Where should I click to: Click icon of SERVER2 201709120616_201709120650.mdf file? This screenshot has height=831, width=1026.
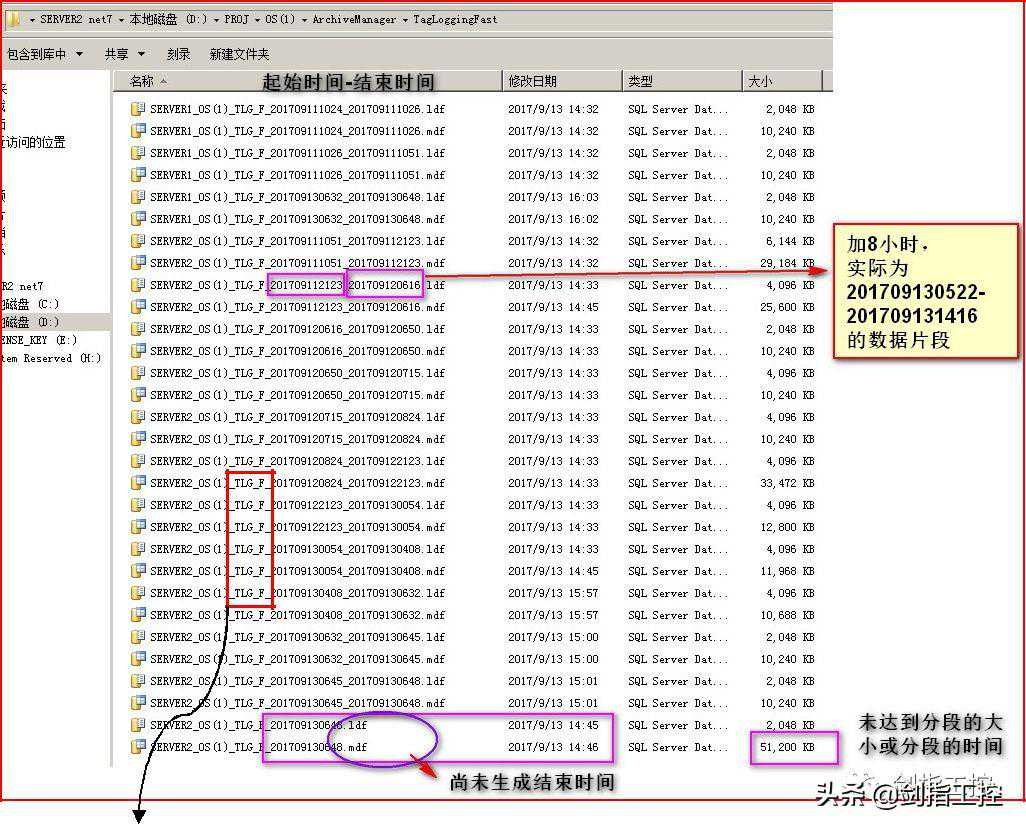(139, 351)
